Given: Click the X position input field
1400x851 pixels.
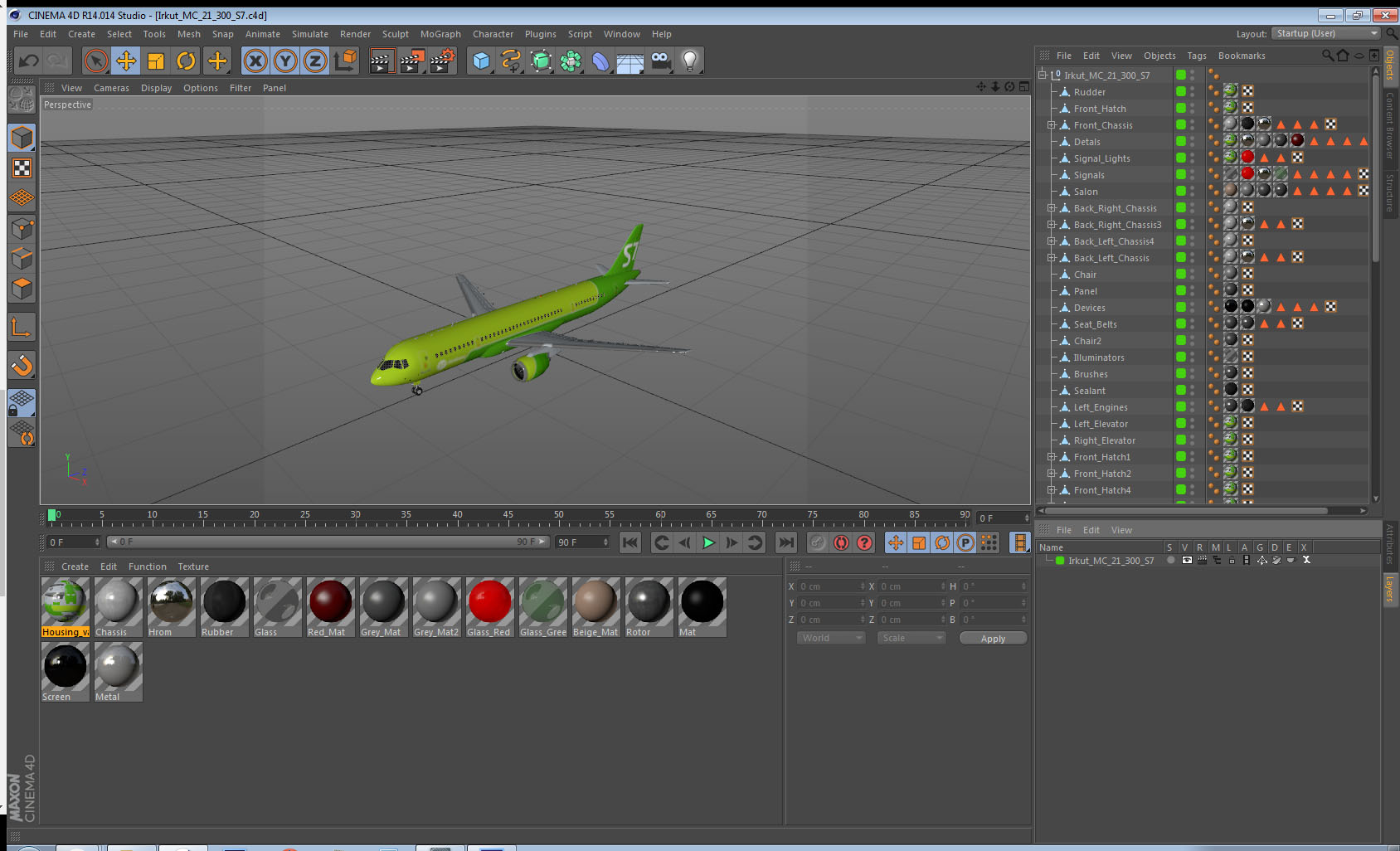Looking at the screenshot, I should click(x=831, y=586).
